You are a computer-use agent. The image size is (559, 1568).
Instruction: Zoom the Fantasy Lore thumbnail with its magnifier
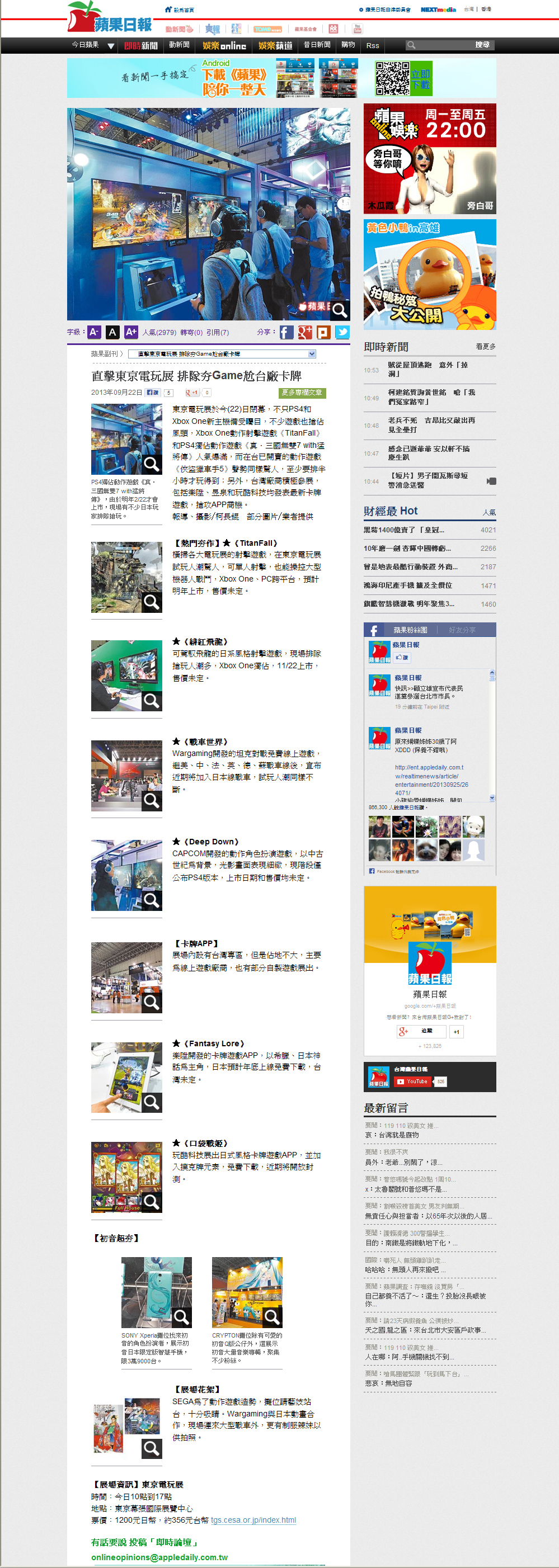pos(152,1102)
